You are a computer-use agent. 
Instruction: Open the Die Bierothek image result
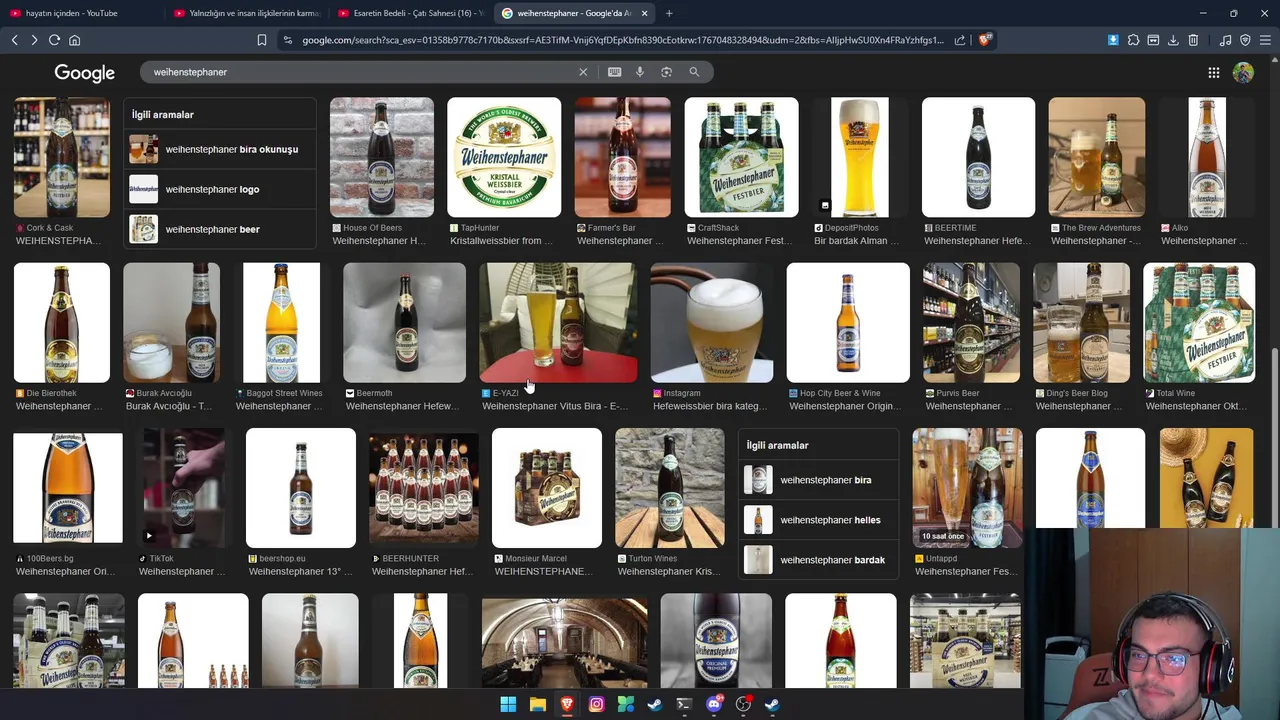coord(62,323)
